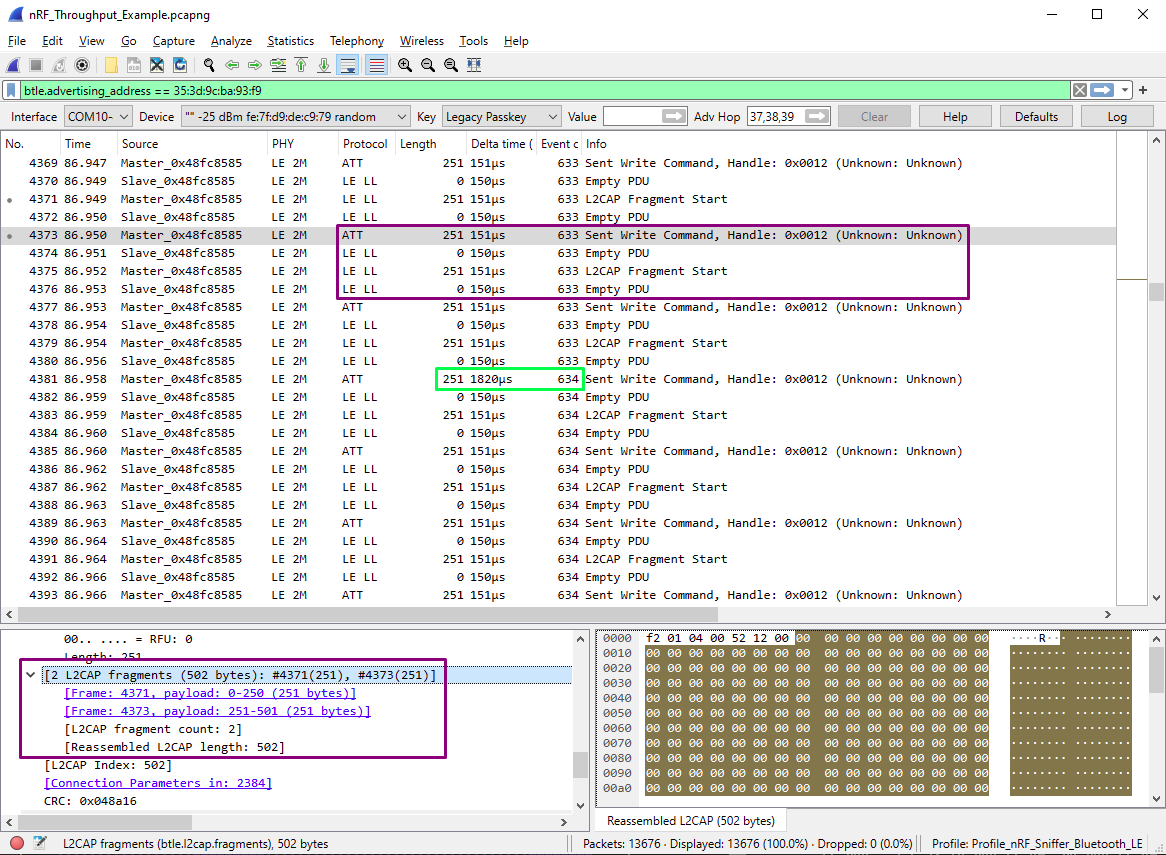The height and width of the screenshot is (855, 1166).
Task: Zoom in on the packet list
Action: click(404, 65)
